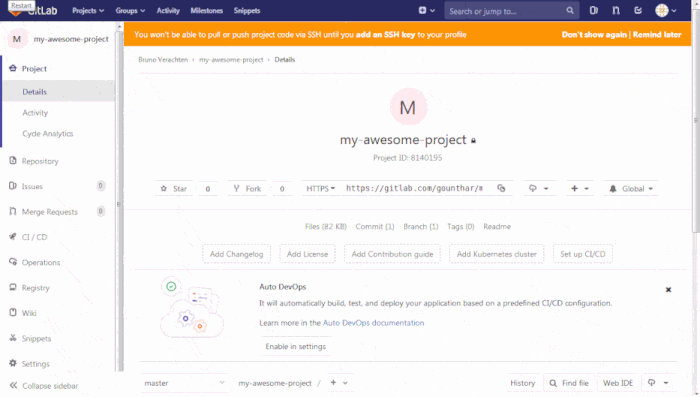Open Tags (0) link
700x397 pixels.
(461, 226)
